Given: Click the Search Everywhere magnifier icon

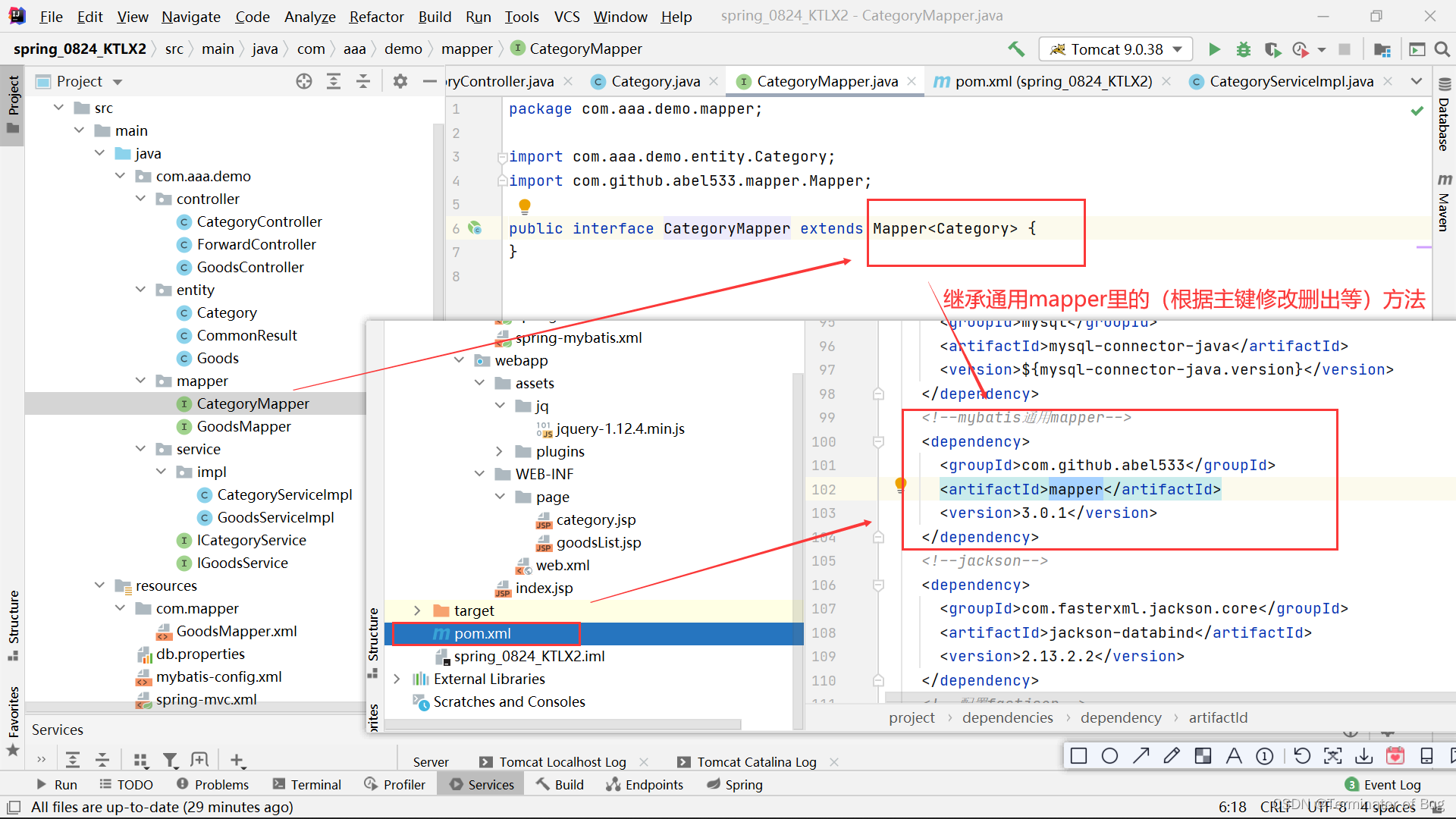Looking at the screenshot, I should pos(1442,49).
